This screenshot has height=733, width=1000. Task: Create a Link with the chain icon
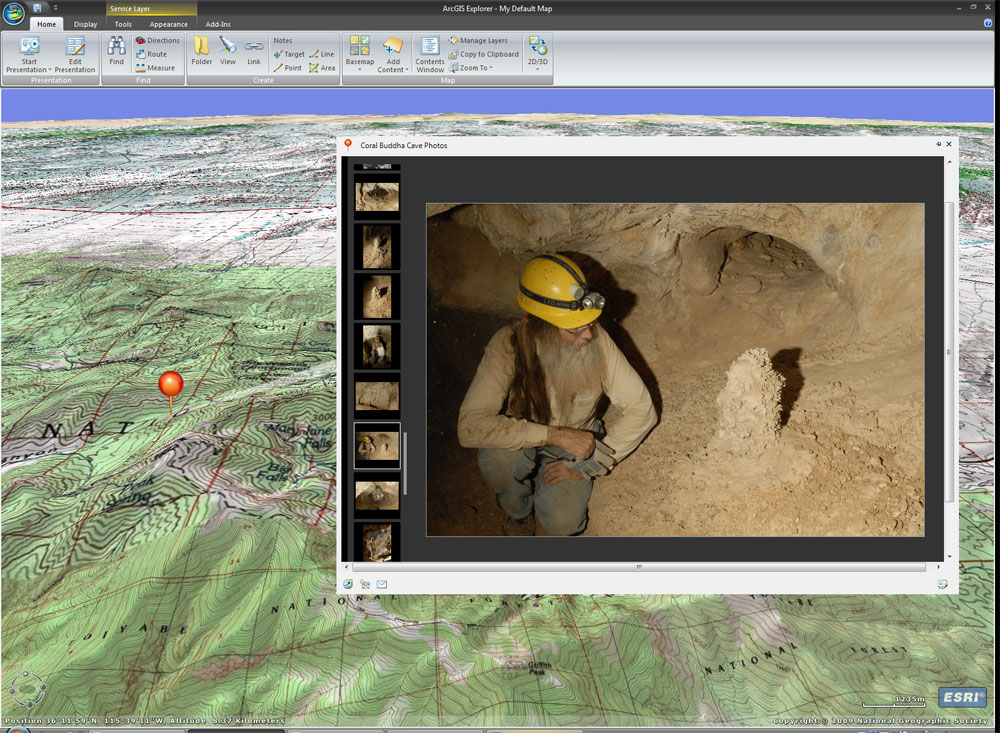[x=254, y=50]
